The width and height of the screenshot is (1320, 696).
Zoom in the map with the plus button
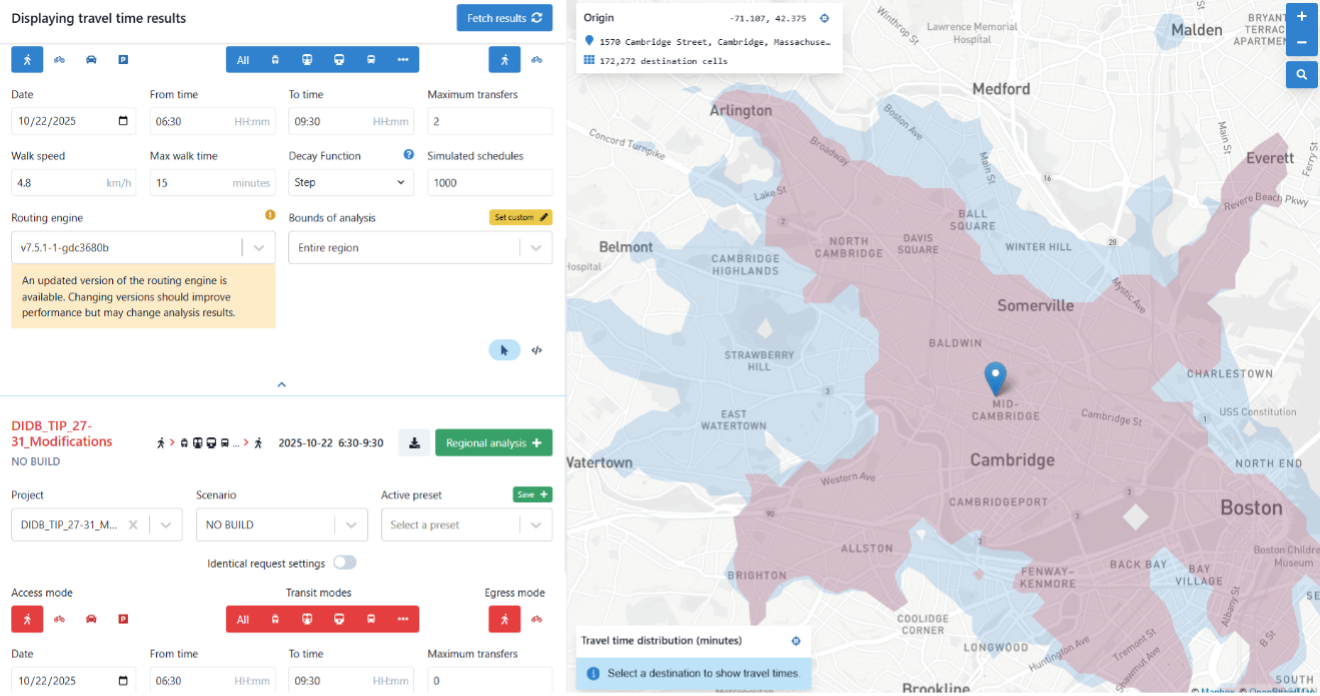(x=1301, y=17)
